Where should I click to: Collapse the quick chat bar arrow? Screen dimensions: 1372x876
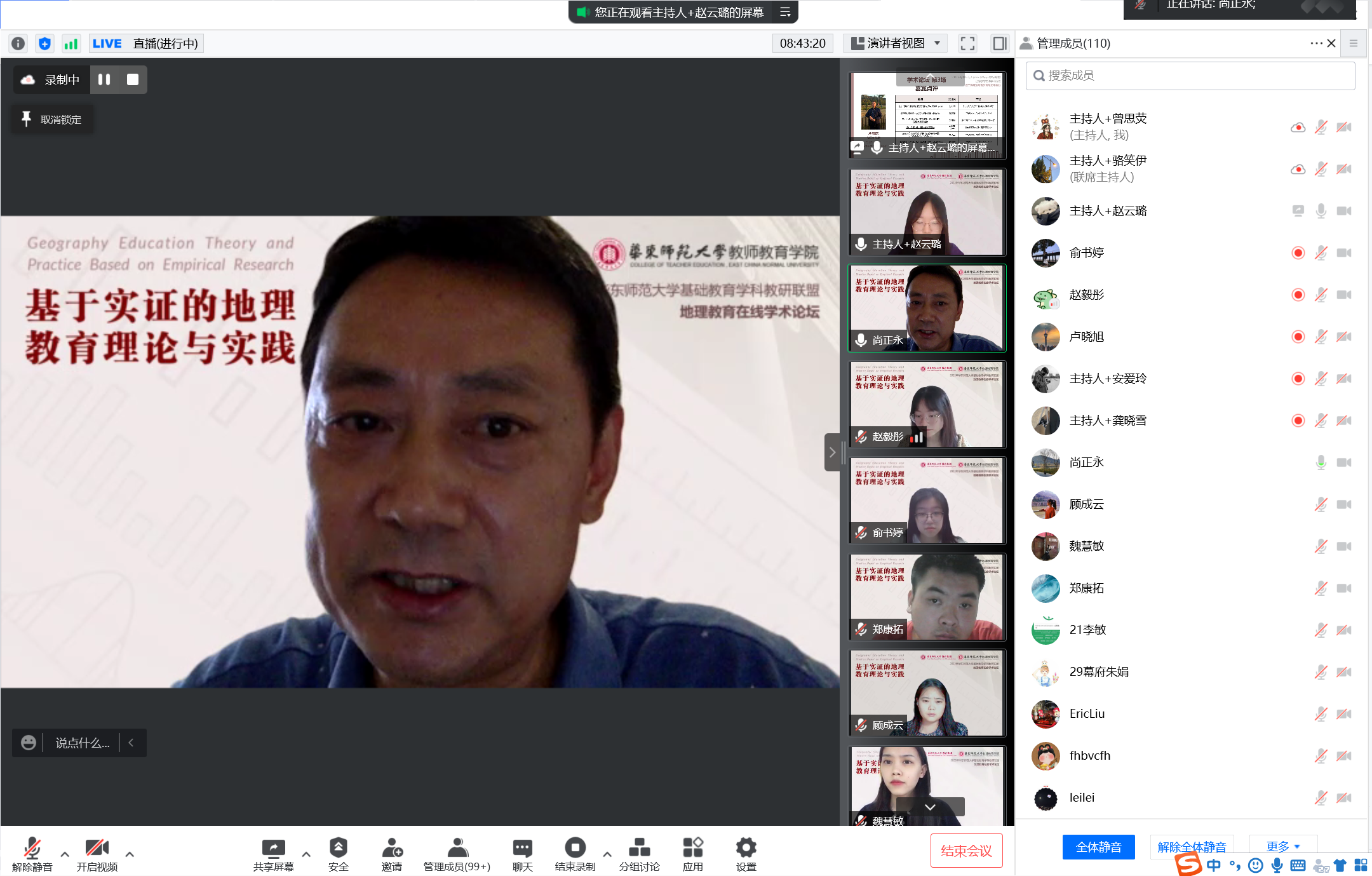(x=131, y=743)
